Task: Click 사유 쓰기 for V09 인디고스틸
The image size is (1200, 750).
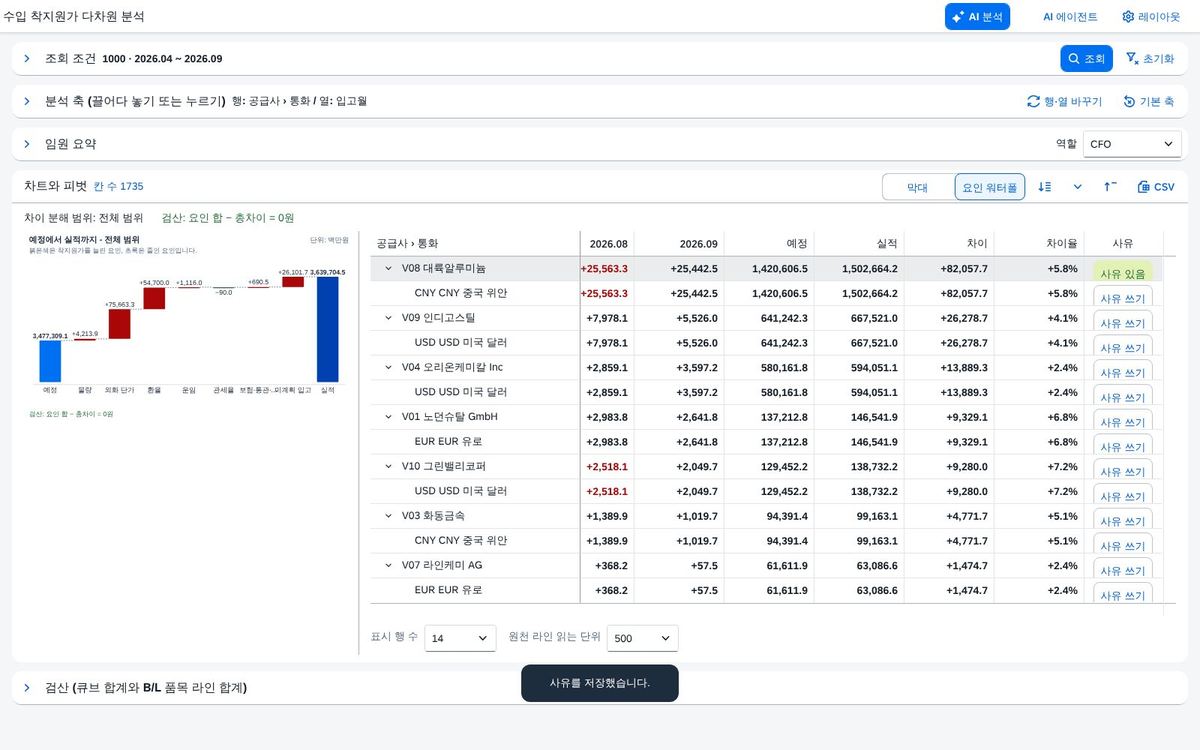Action: pyautogui.click(x=1122, y=321)
